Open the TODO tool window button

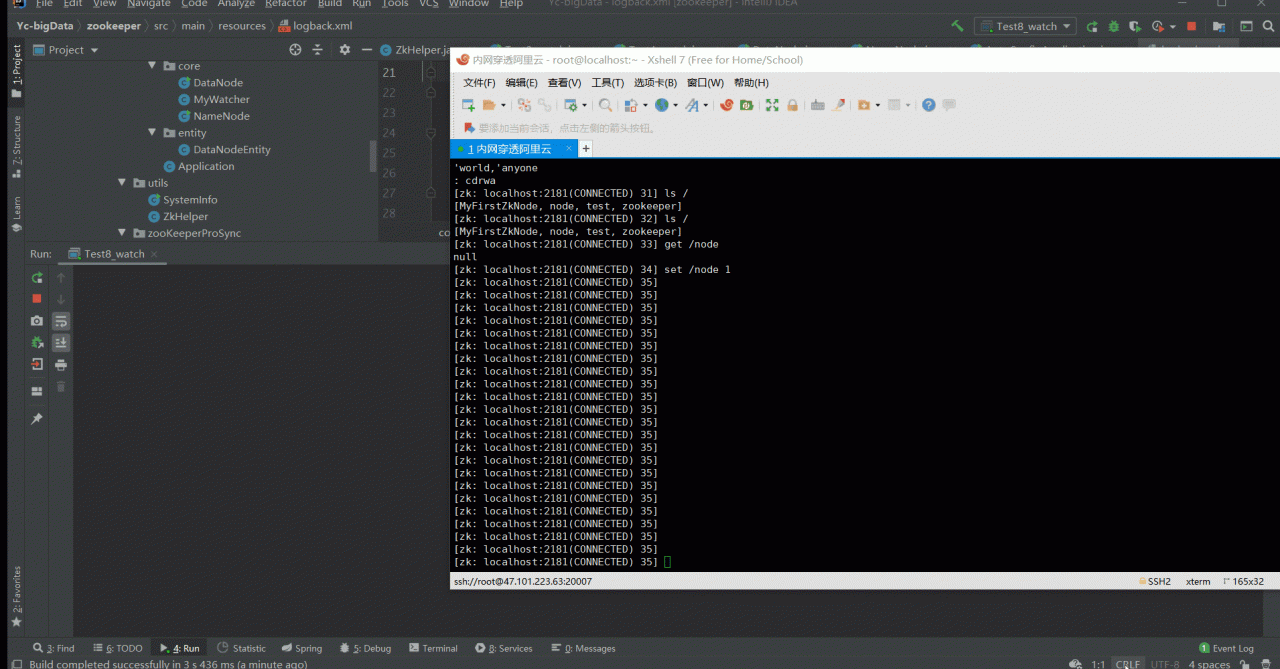(x=118, y=649)
